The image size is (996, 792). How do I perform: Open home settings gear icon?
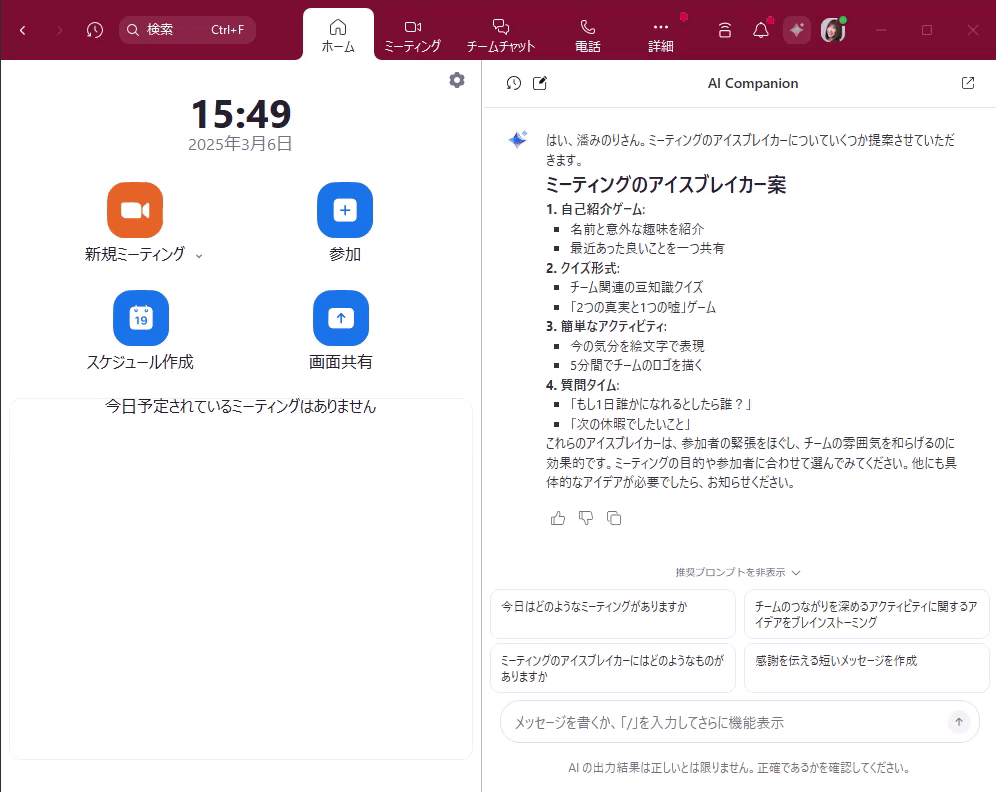(457, 80)
